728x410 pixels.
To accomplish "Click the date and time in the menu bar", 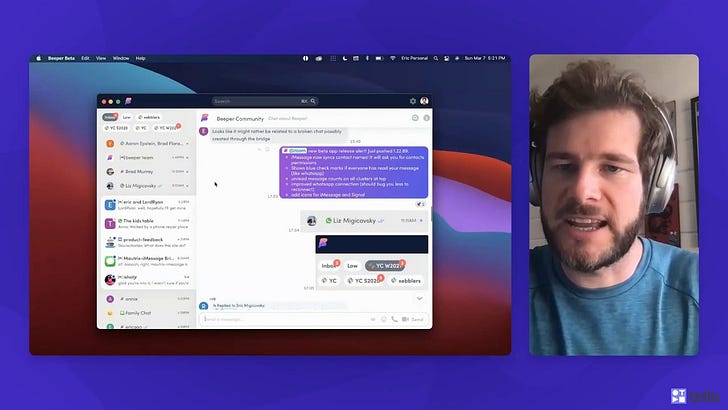I will [x=485, y=59].
